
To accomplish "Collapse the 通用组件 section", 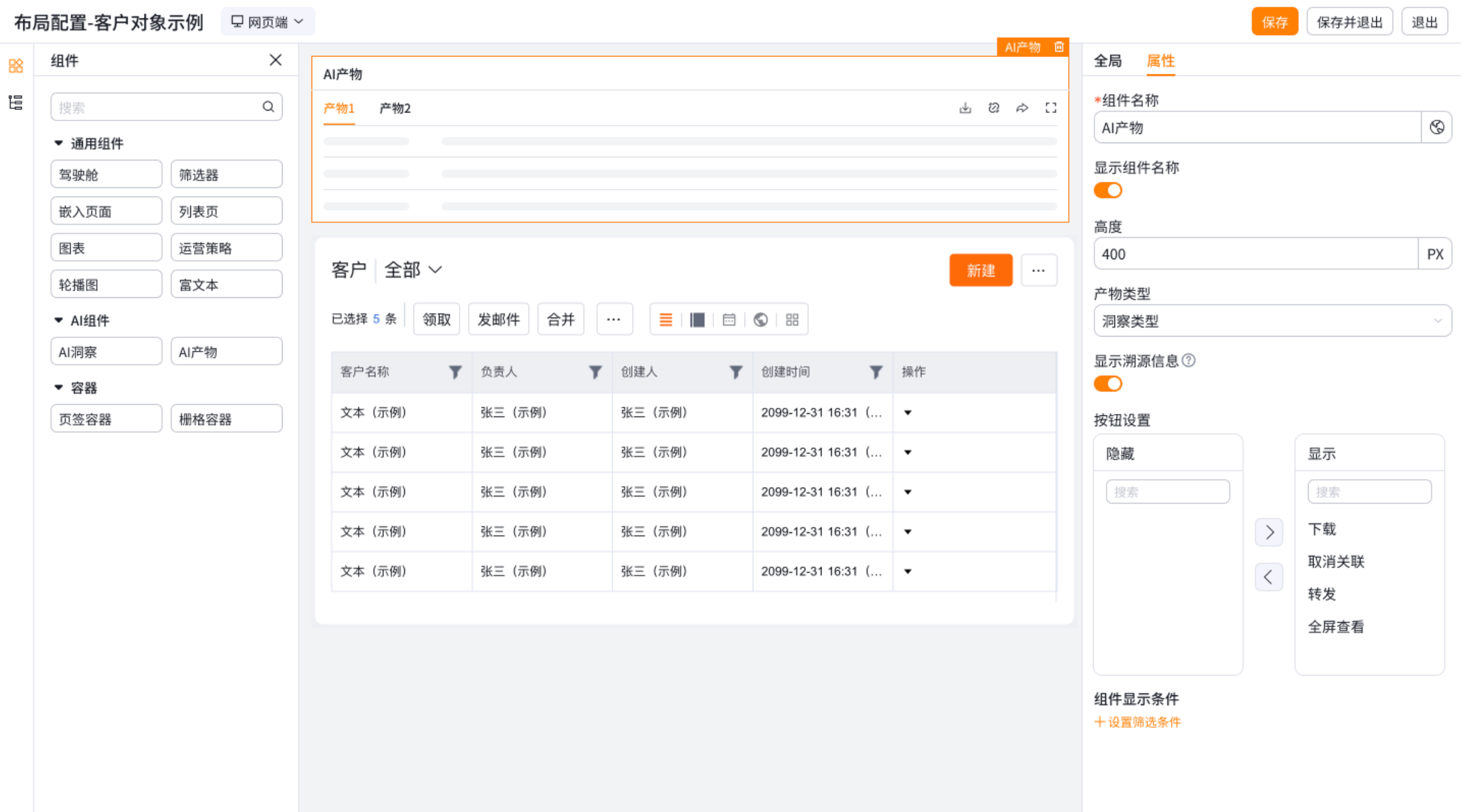I will pos(58,143).
